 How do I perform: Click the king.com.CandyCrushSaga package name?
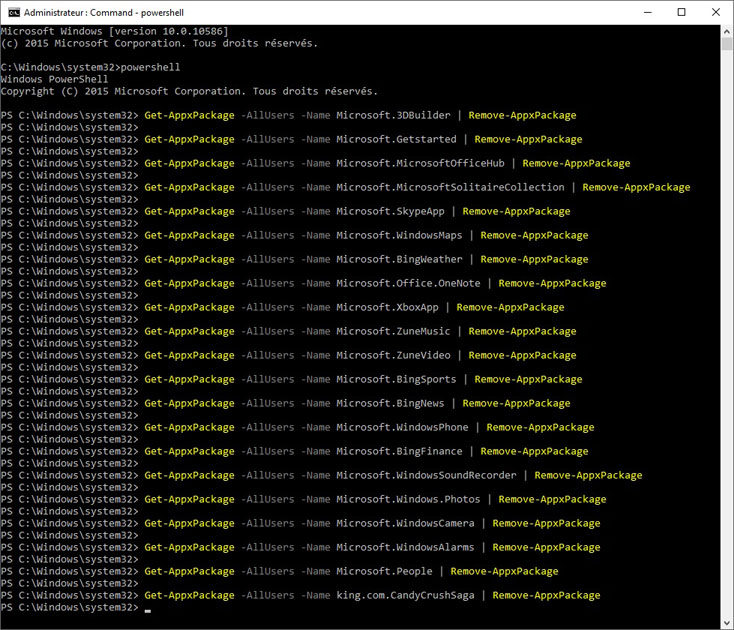coord(405,595)
